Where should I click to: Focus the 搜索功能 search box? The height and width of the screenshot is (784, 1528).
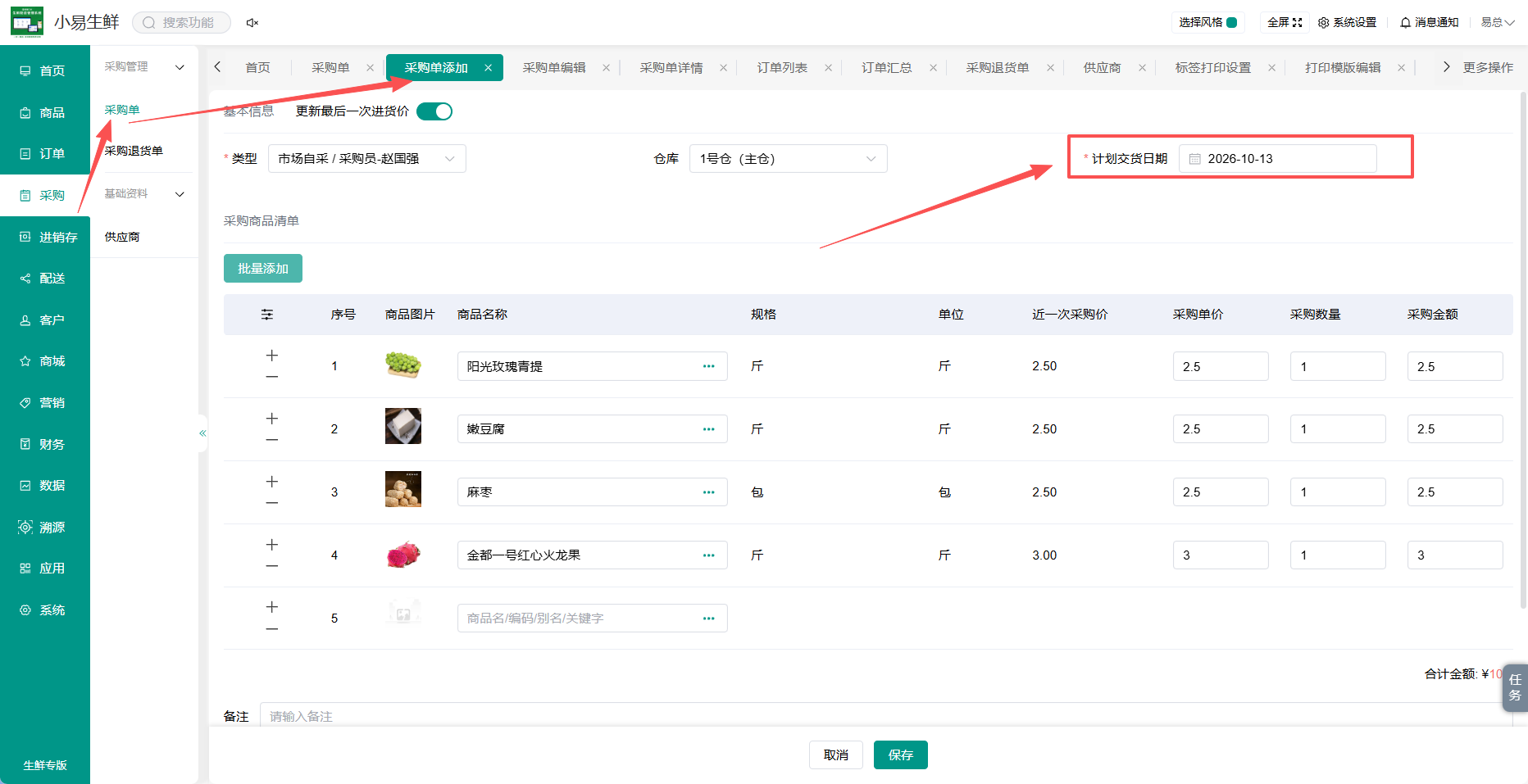click(x=181, y=23)
